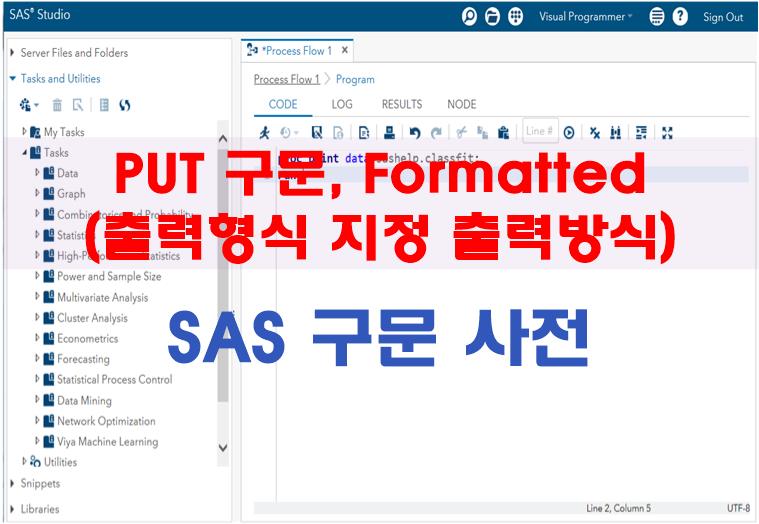Select the Data Mining folder
759x524 pixels.
coord(84,400)
